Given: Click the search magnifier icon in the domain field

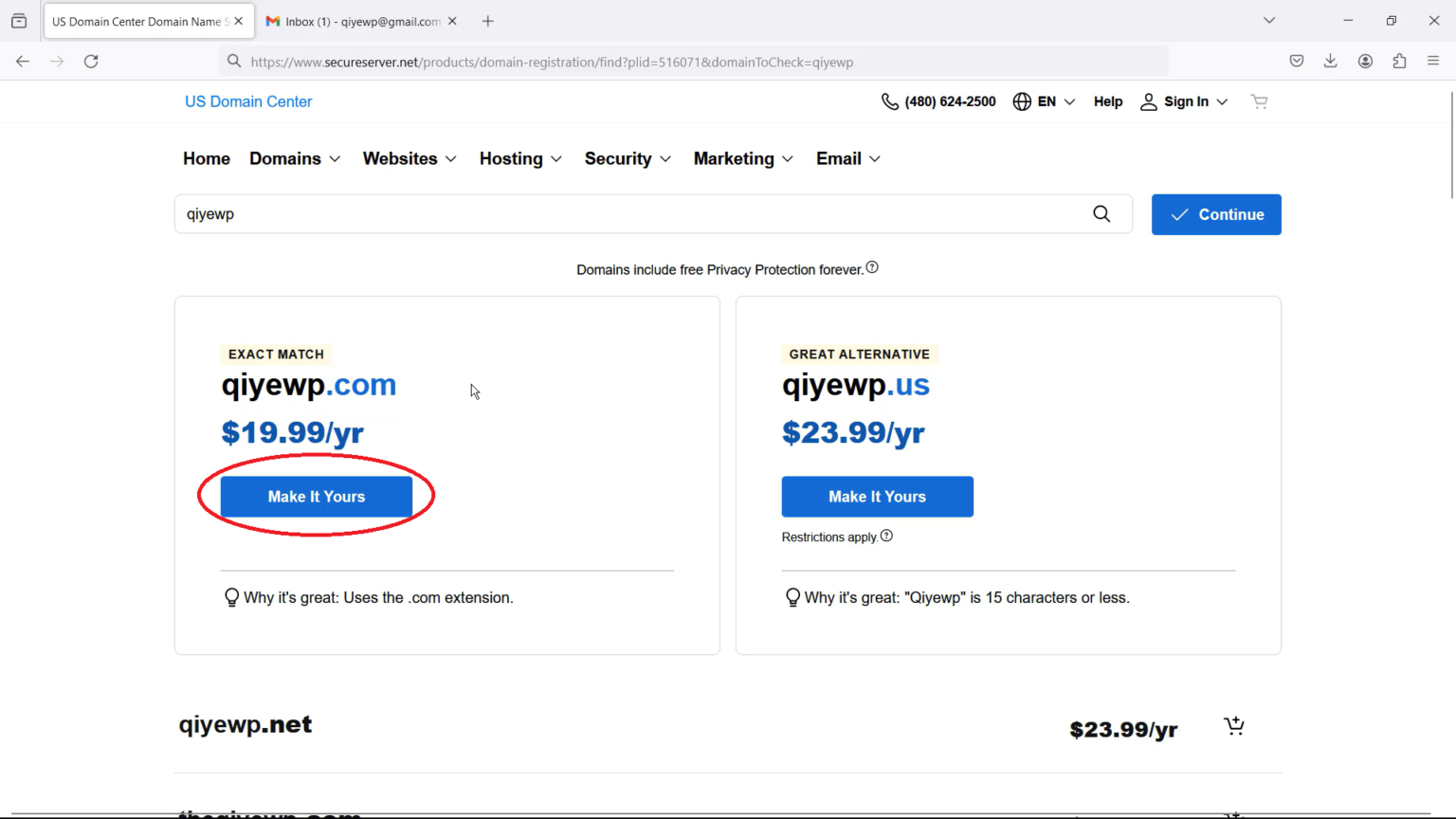Looking at the screenshot, I should [1101, 214].
